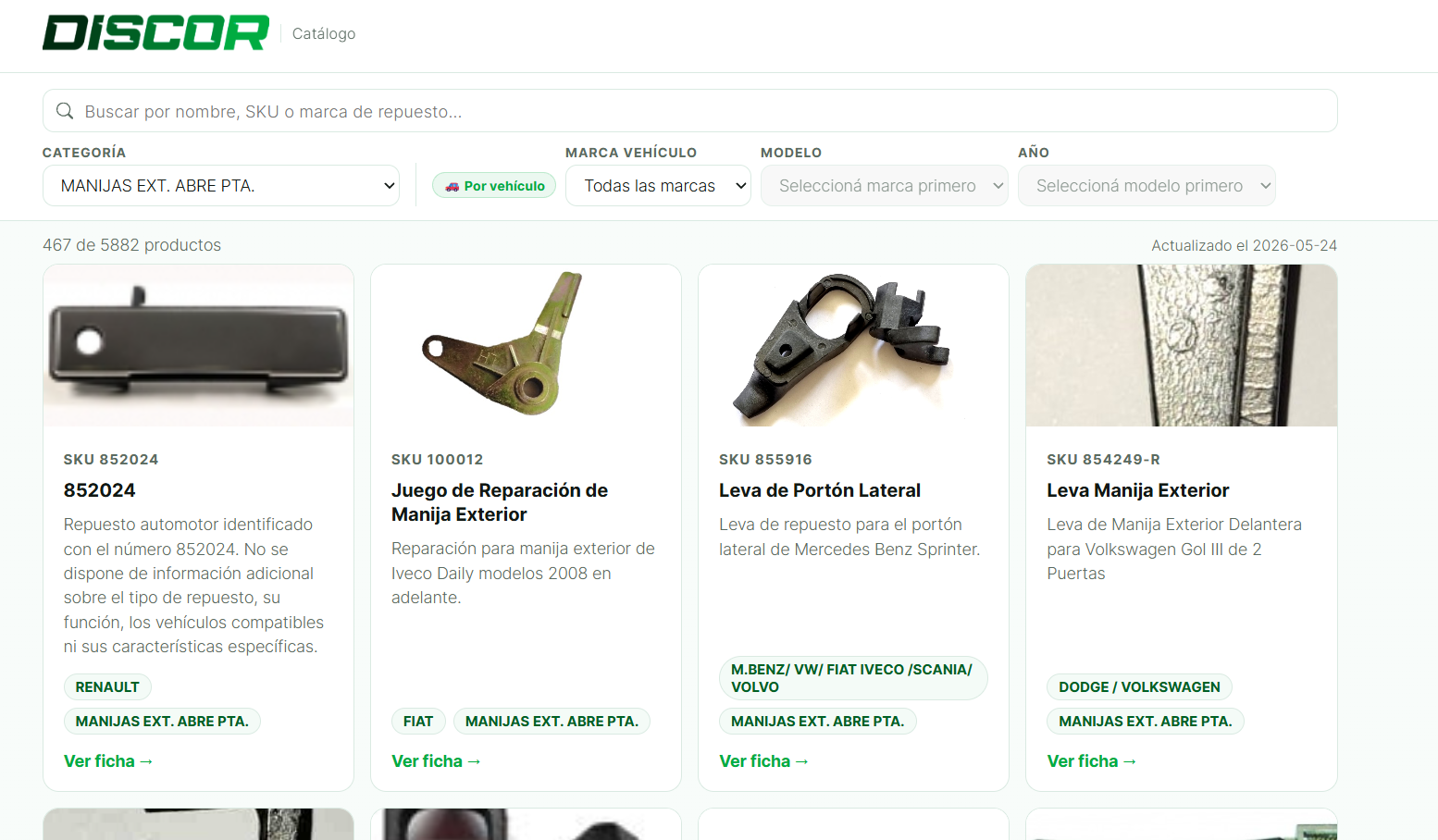Click category tag on 852024 card
The height and width of the screenshot is (840, 1438).
point(162,722)
